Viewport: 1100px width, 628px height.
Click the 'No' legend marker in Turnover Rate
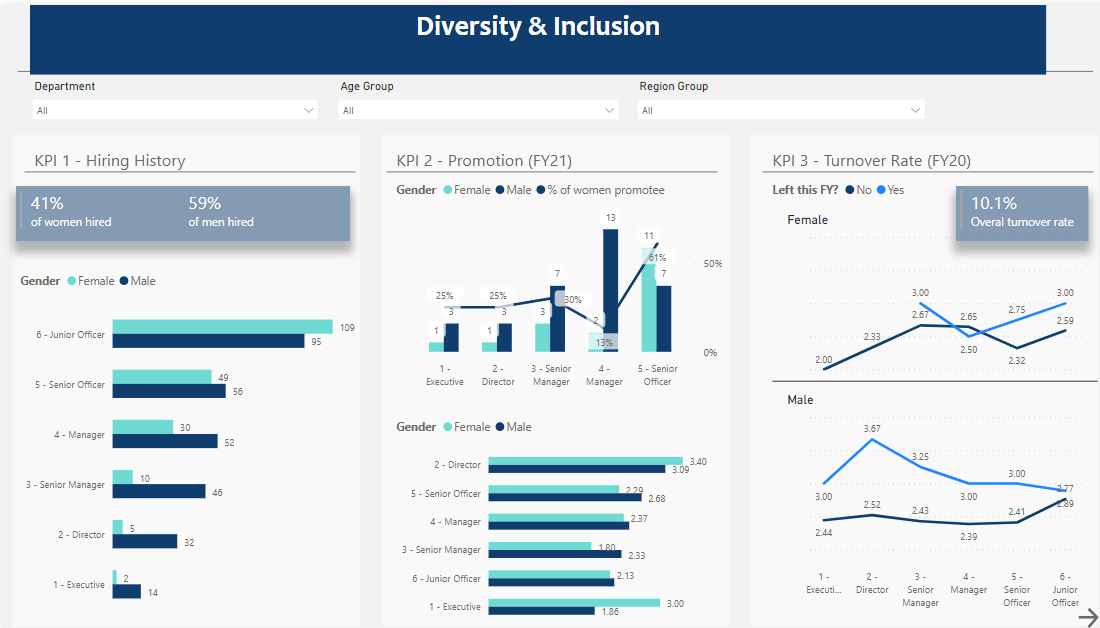[x=850, y=190]
